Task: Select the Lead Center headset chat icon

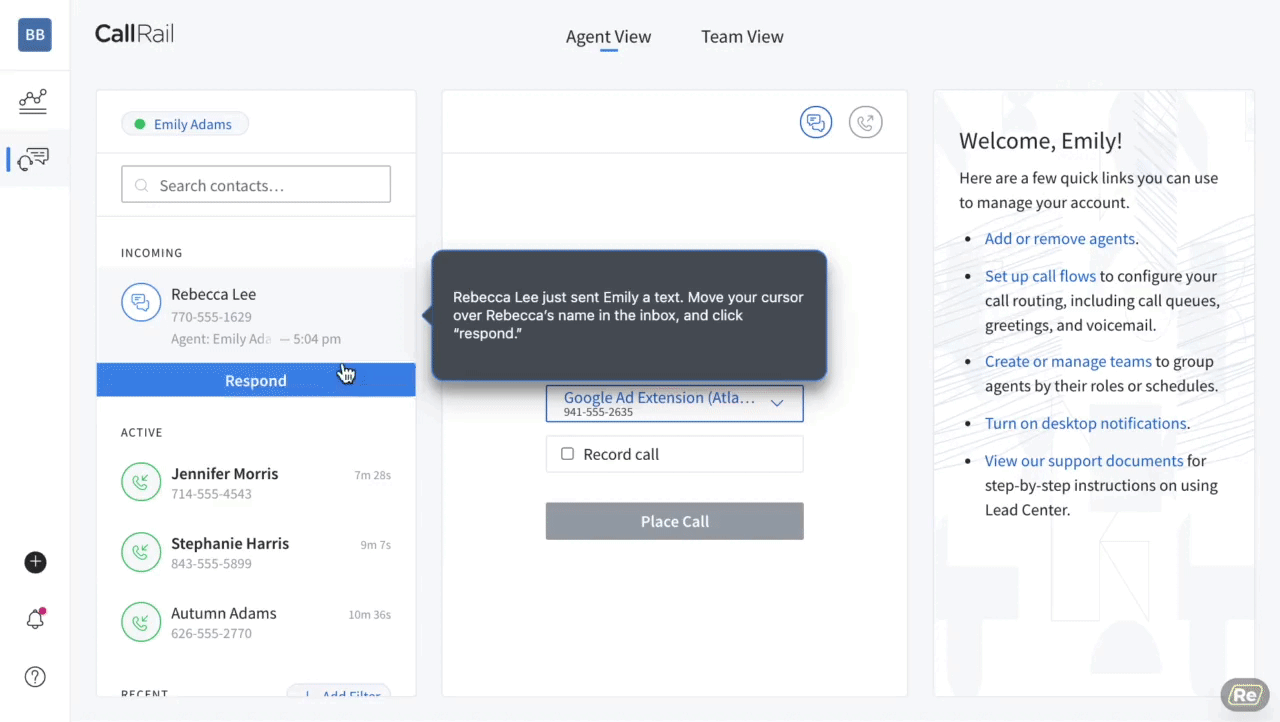Action: coord(33,158)
